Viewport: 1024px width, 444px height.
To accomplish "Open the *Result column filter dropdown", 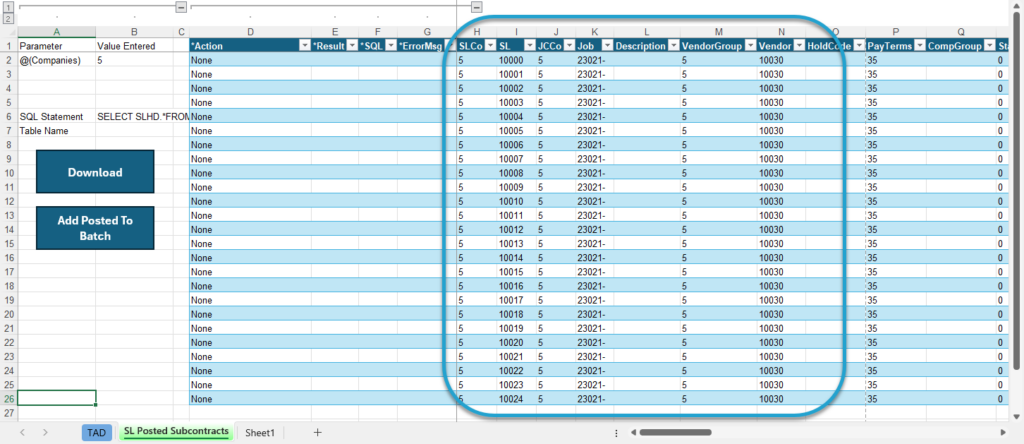I will point(351,45).
